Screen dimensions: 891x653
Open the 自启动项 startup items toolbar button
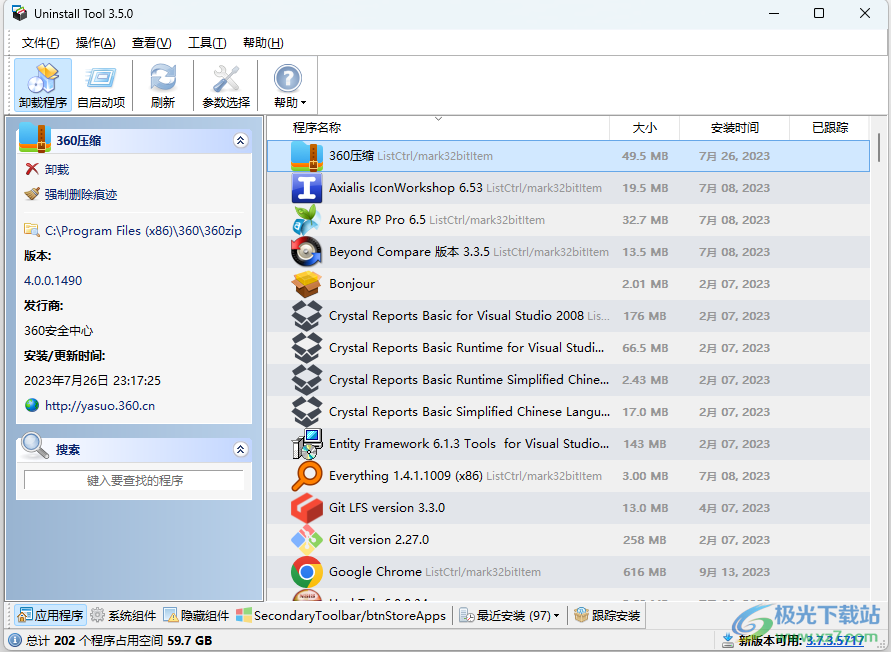click(x=101, y=85)
